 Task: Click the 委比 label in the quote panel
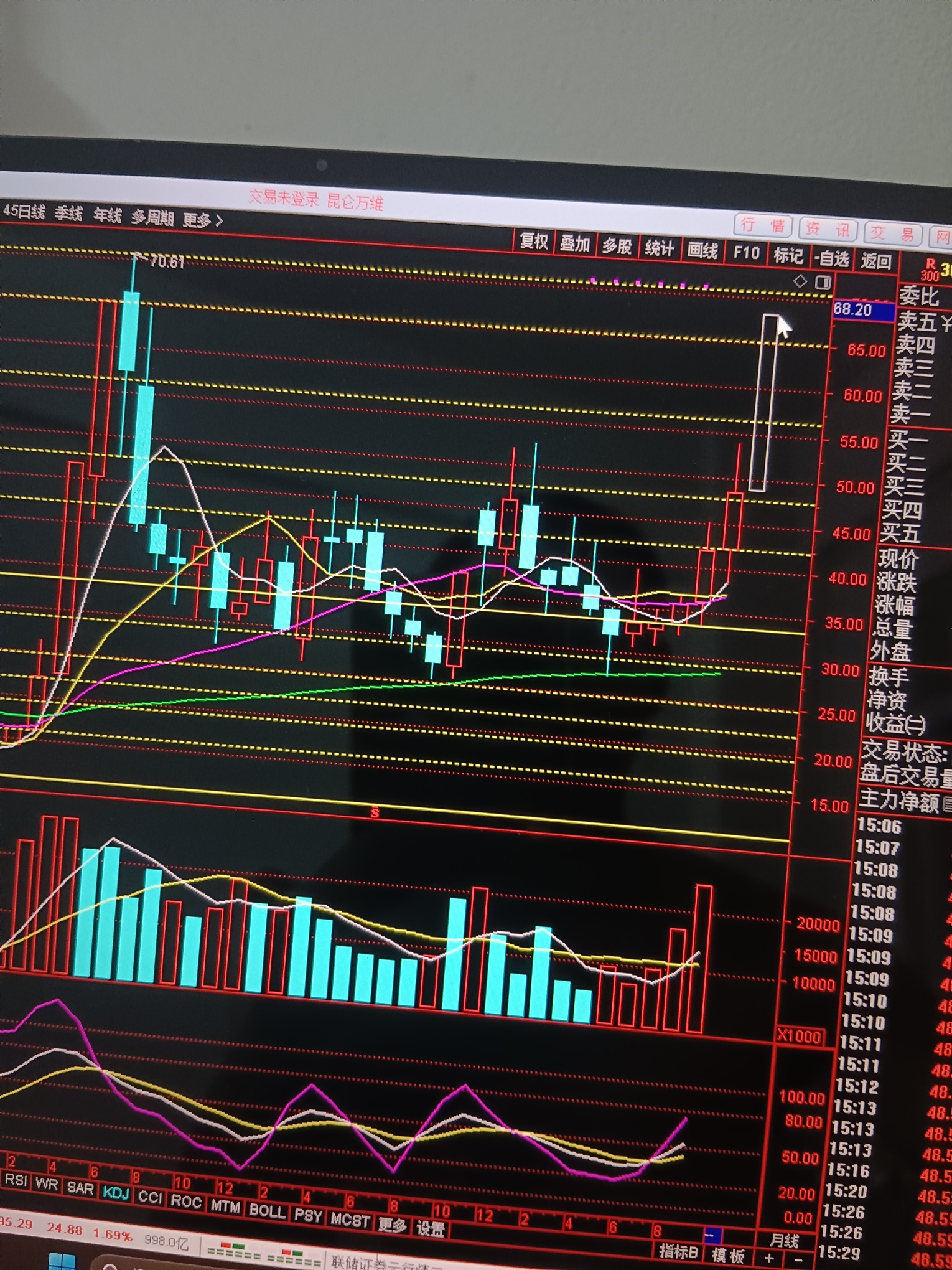click(919, 296)
